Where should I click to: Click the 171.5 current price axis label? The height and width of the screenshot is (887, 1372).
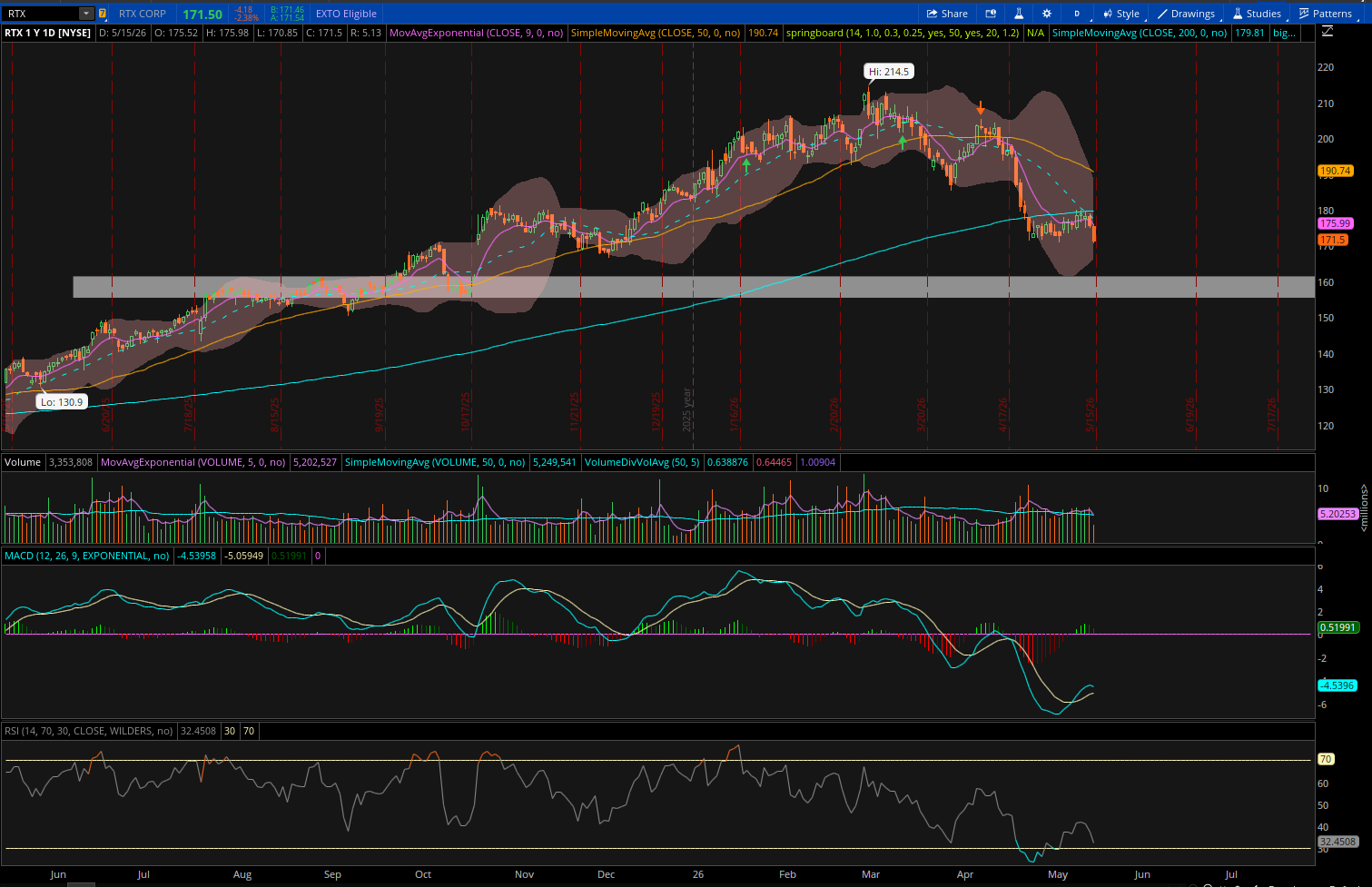(x=1332, y=240)
